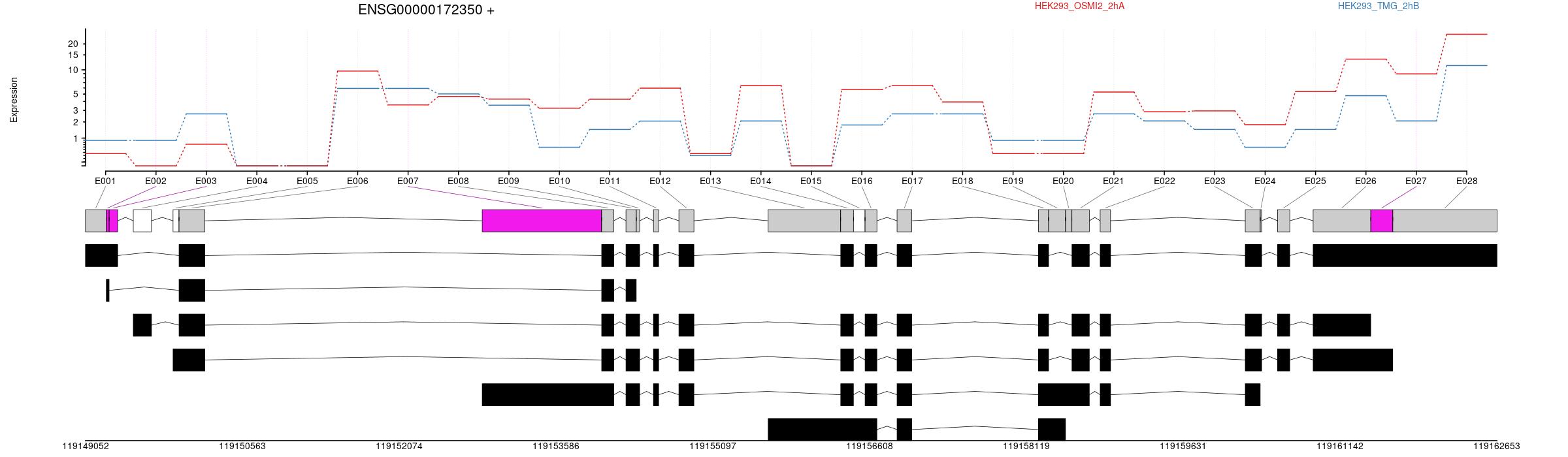Click exon label E015
This screenshot has width=1568, height=457.
(811, 181)
